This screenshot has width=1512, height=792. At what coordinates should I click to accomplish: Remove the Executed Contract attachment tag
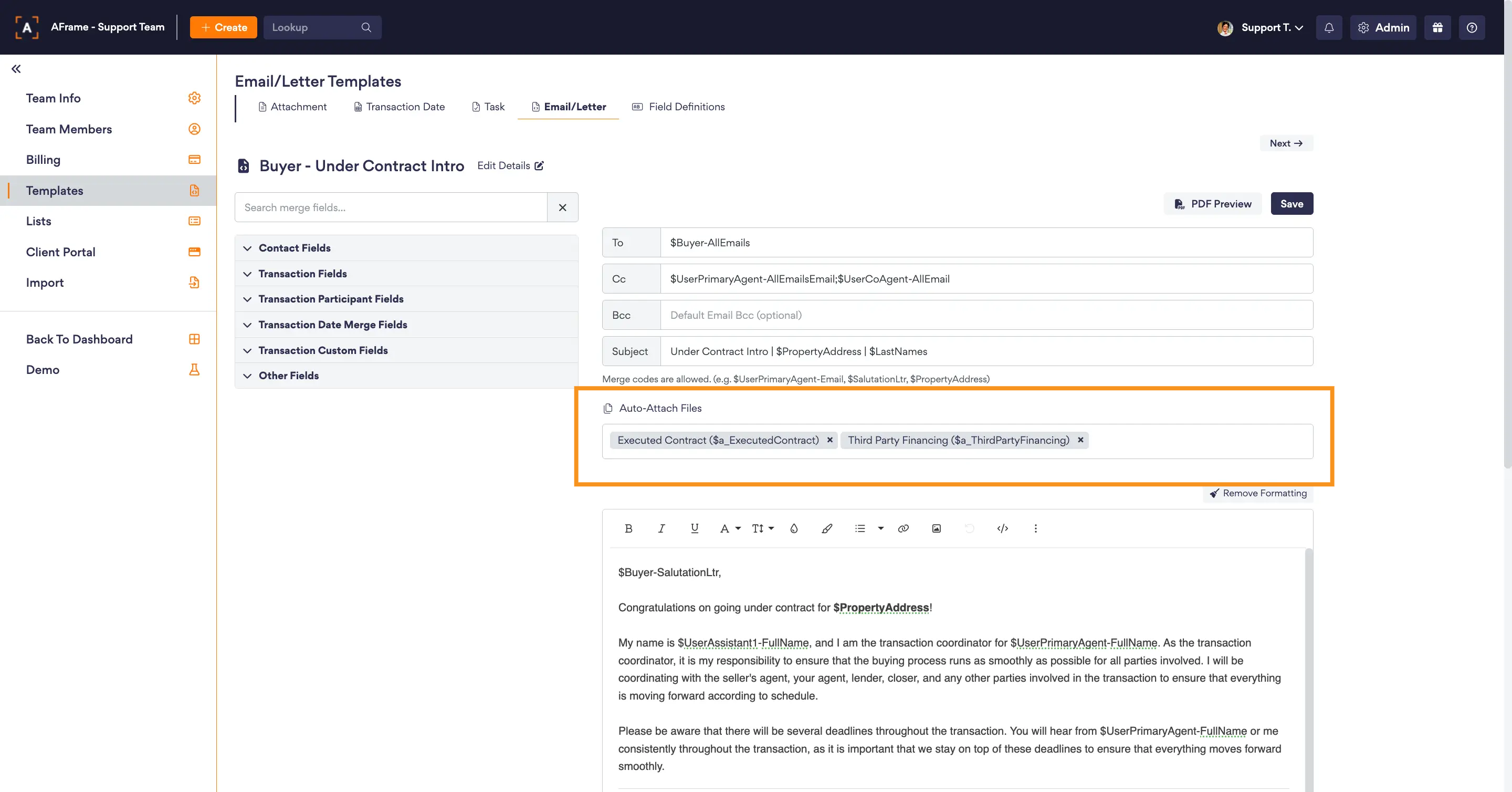[x=830, y=440]
